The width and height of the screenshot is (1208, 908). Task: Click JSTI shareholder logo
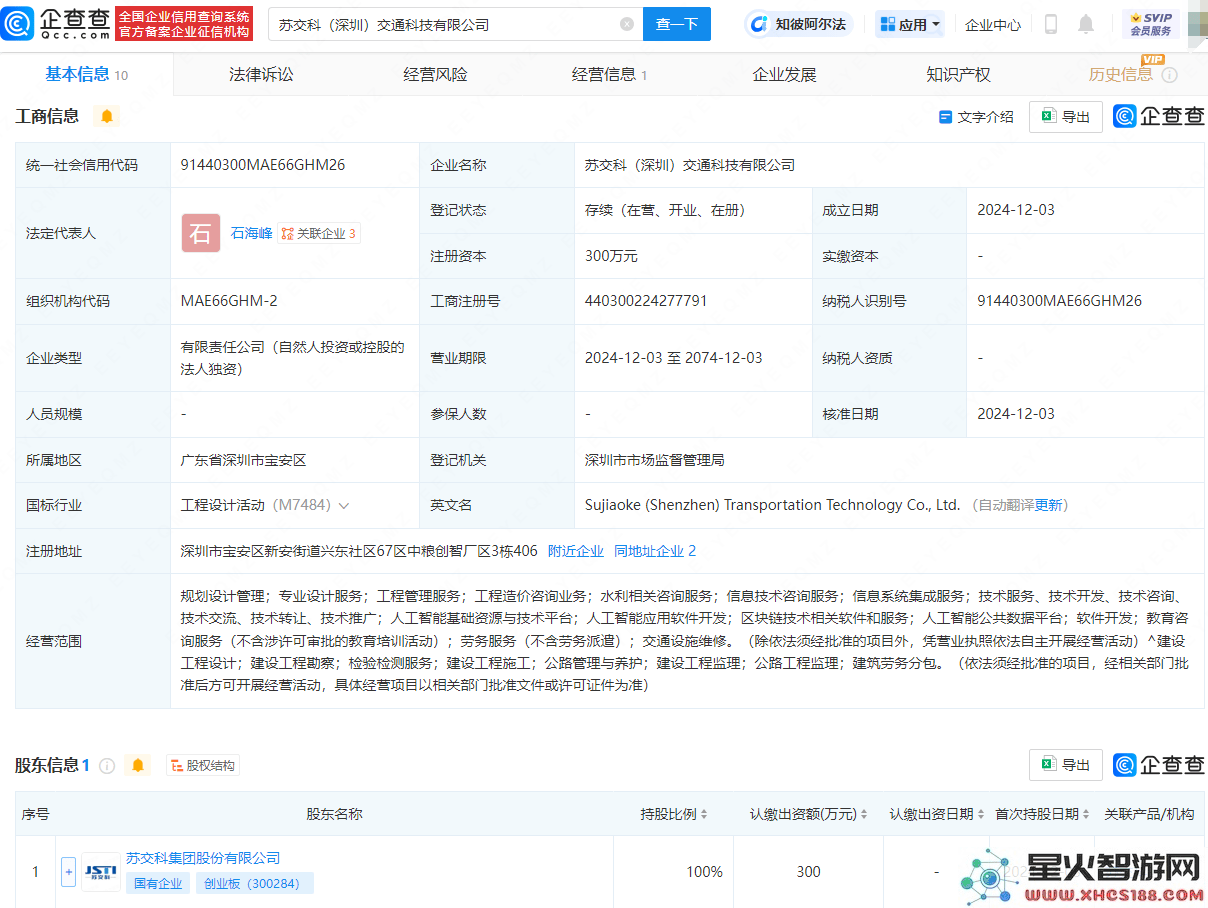[x=100, y=872]
